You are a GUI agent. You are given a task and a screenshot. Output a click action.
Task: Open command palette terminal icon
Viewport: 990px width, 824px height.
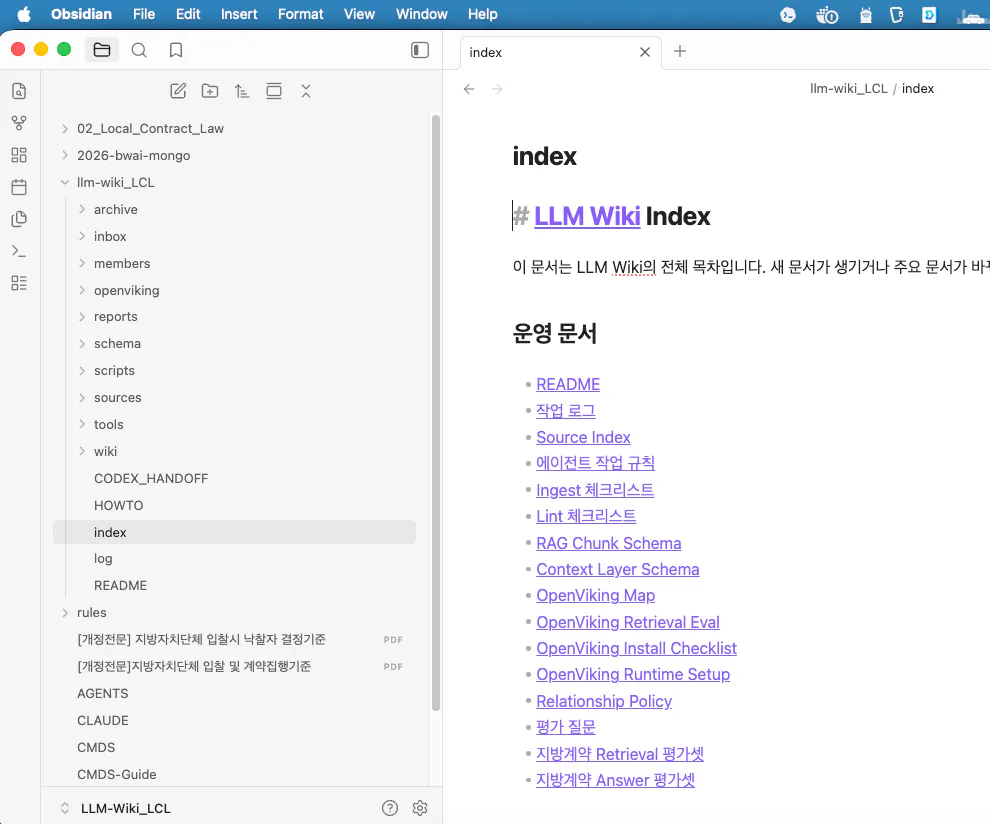tap(19, 251)
